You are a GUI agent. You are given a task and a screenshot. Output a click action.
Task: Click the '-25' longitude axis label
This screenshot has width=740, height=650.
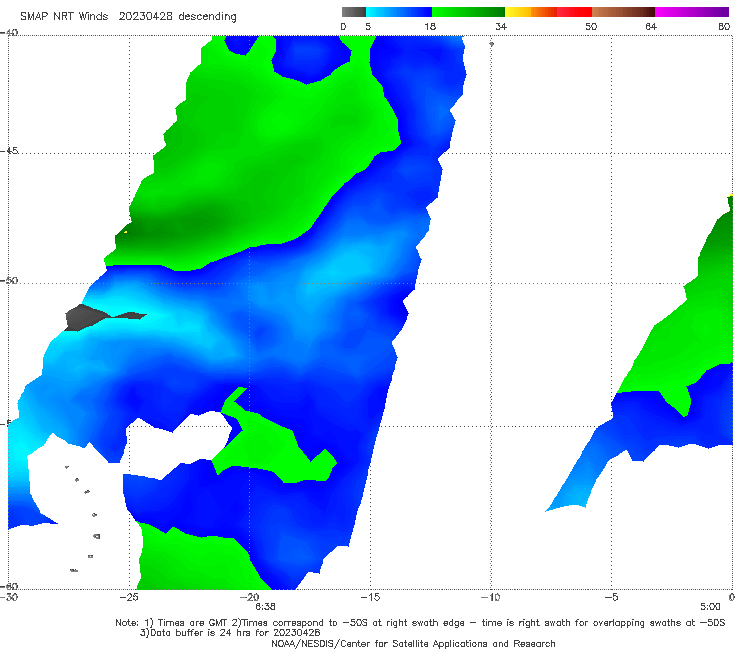(129, 598)
